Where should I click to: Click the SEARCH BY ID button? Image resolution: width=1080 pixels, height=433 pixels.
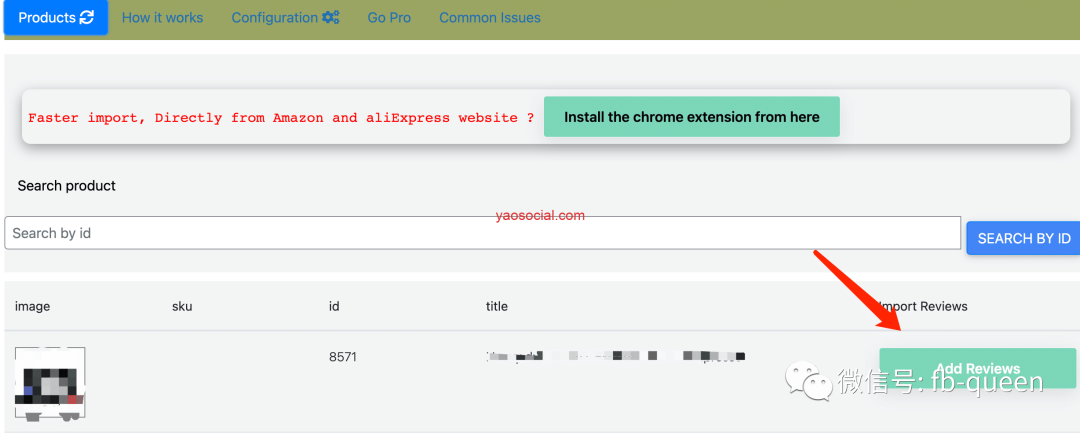tap(1024, 238)
